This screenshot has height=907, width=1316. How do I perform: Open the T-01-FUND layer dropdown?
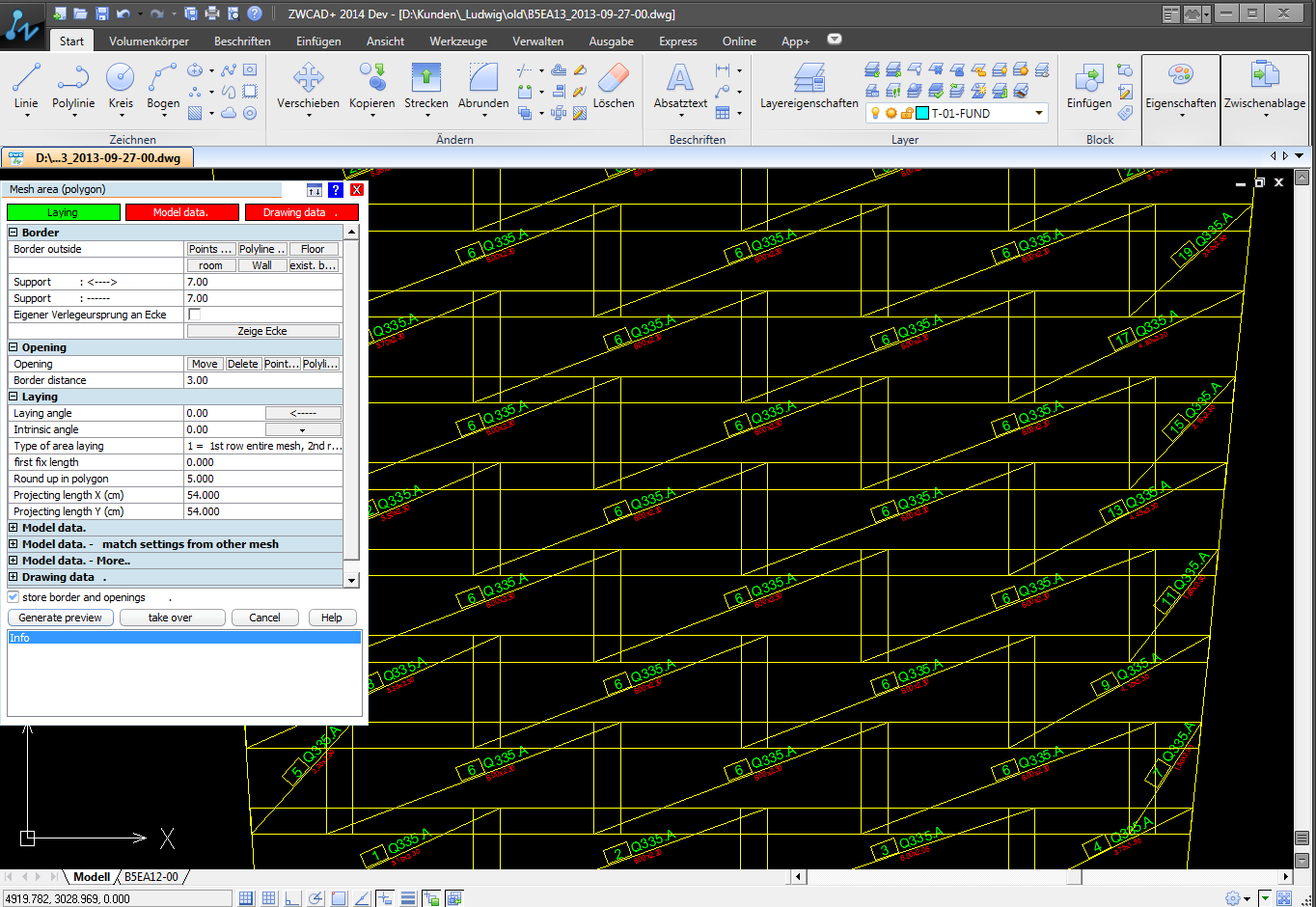pos(1039,113)
